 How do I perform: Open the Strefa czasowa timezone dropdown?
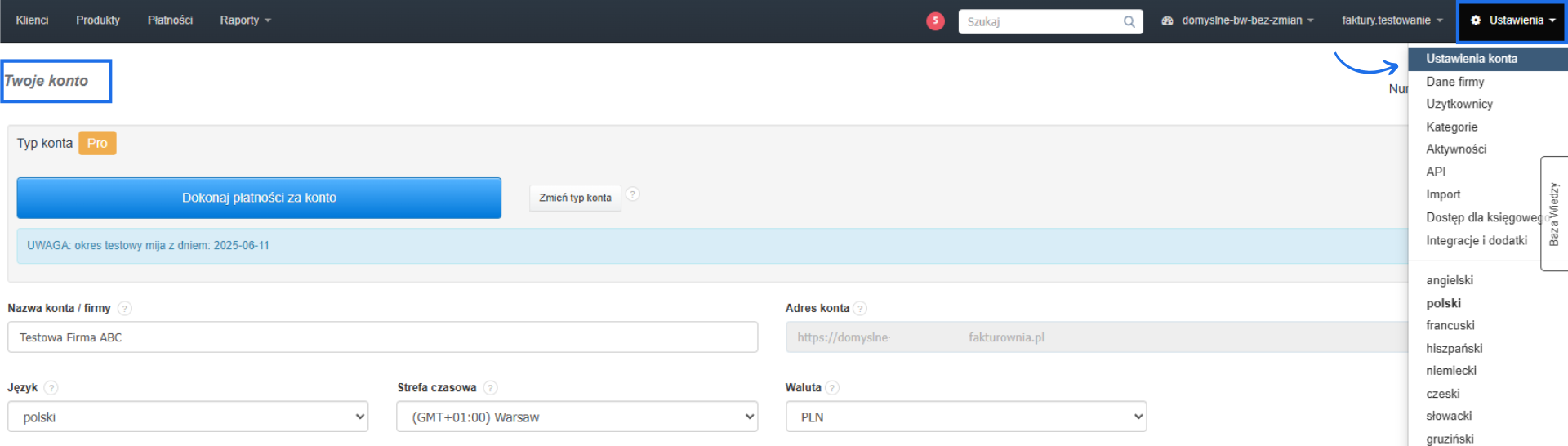pos(577,417)
